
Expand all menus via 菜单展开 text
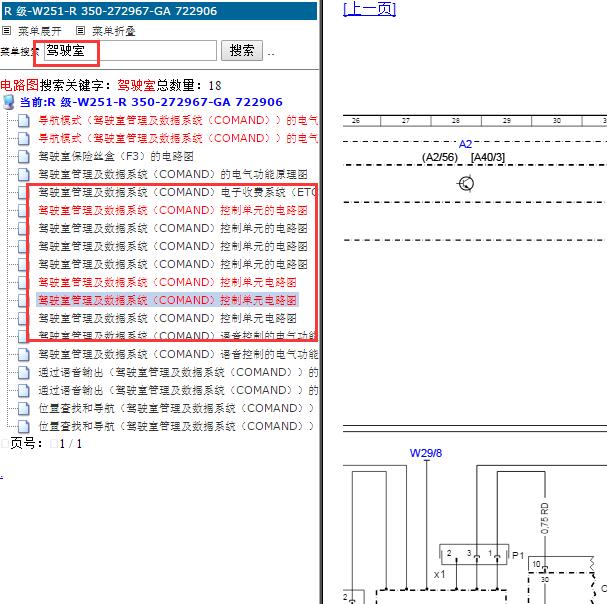pyautogui.click(x=40, y=31)
